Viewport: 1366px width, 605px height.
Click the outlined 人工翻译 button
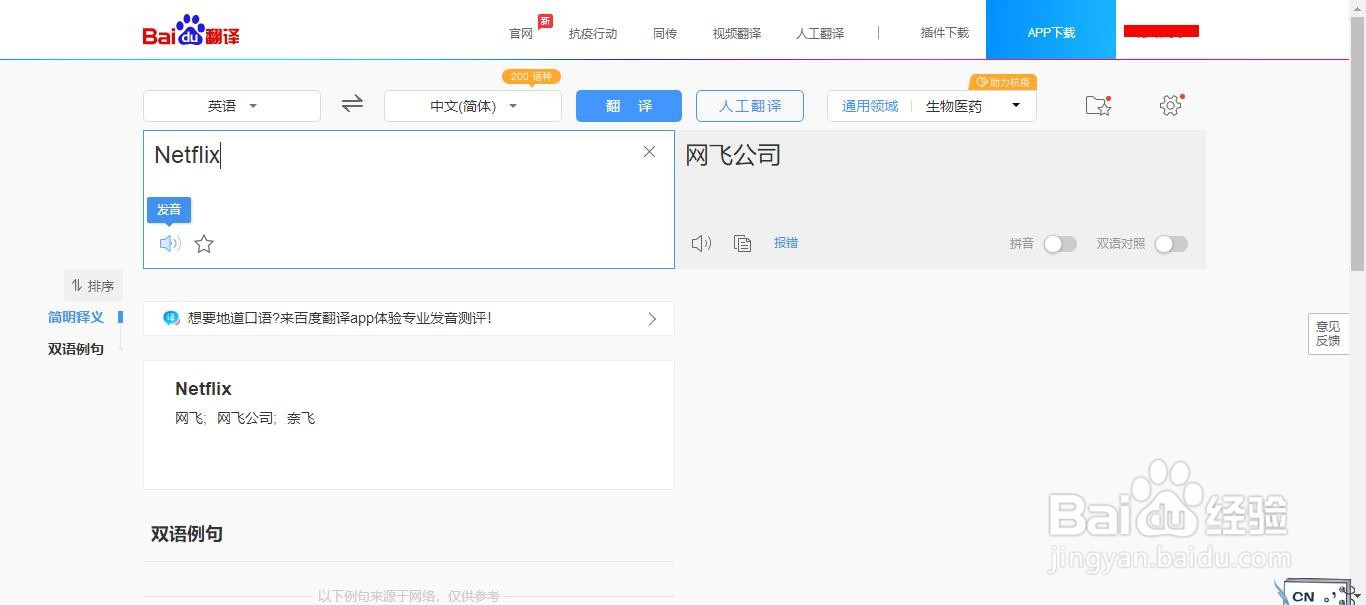click(750, 106)
